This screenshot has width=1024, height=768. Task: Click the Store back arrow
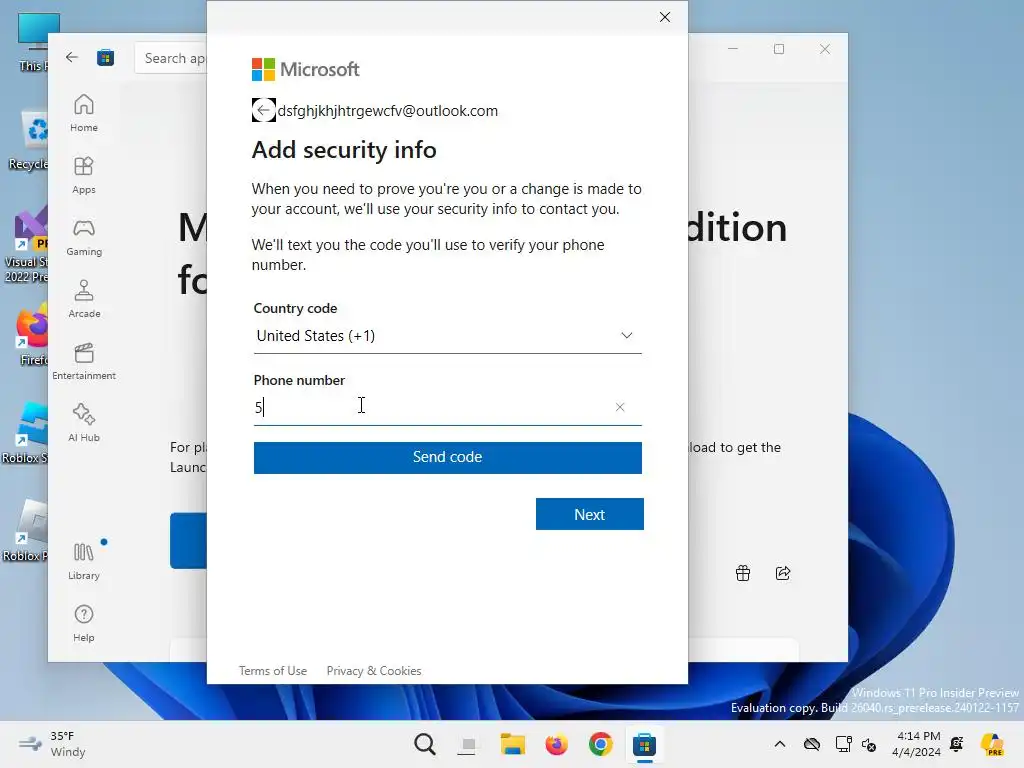click(72, 57)
